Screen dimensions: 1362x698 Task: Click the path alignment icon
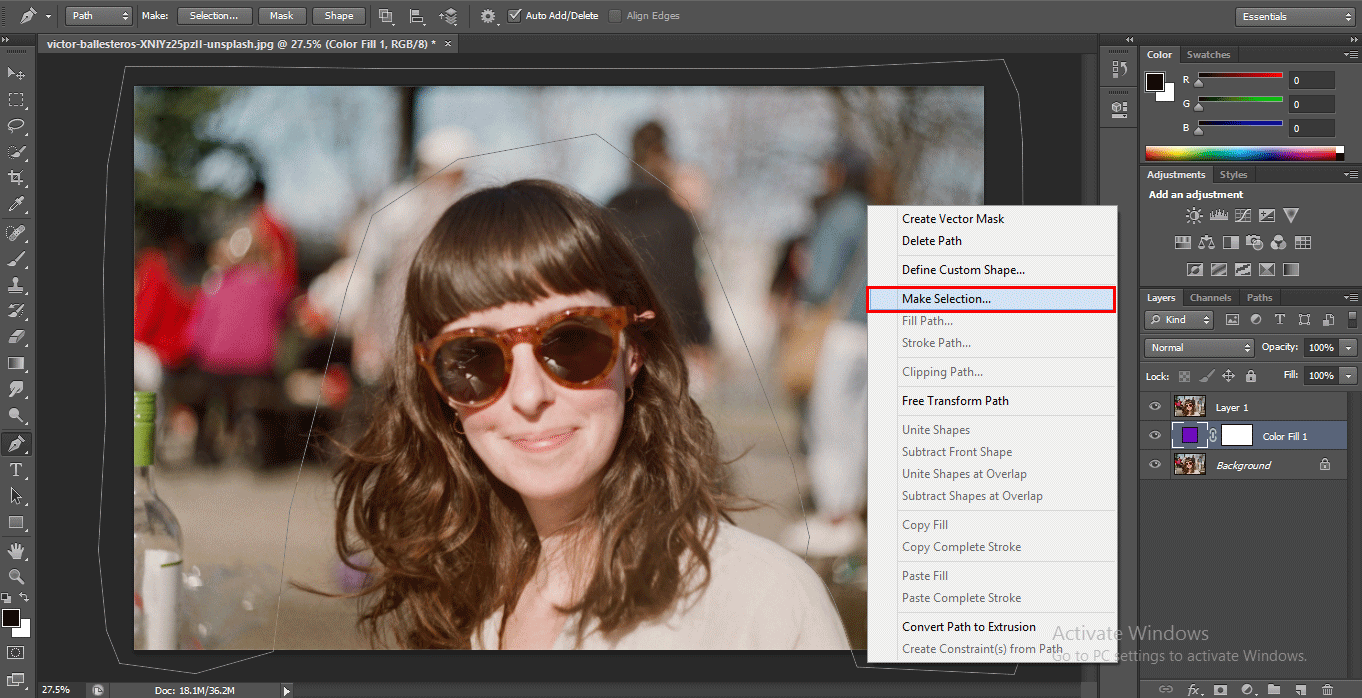coord(416,16)
